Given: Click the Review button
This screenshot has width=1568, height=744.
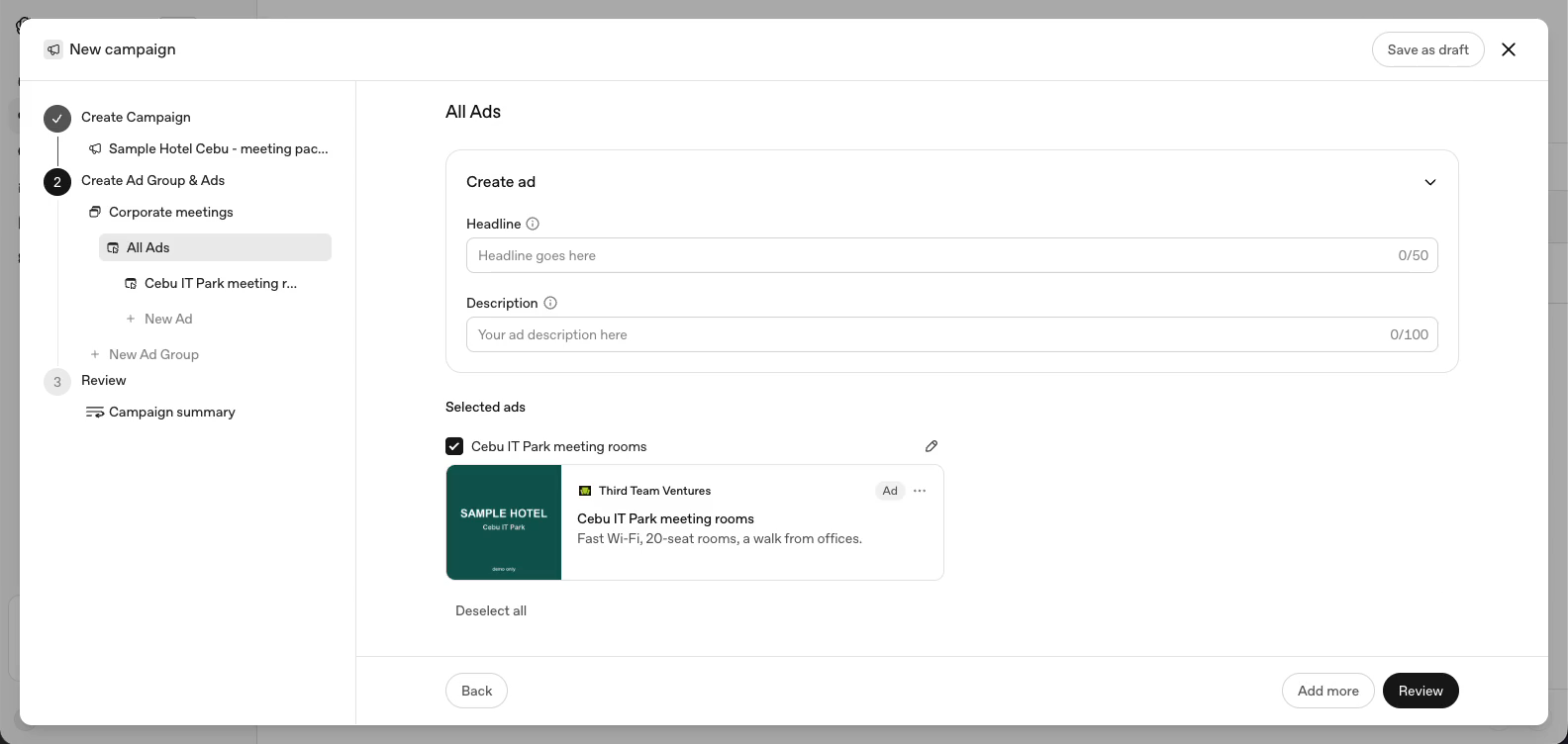Looking at the screenshot, I should coord(1421,691).
